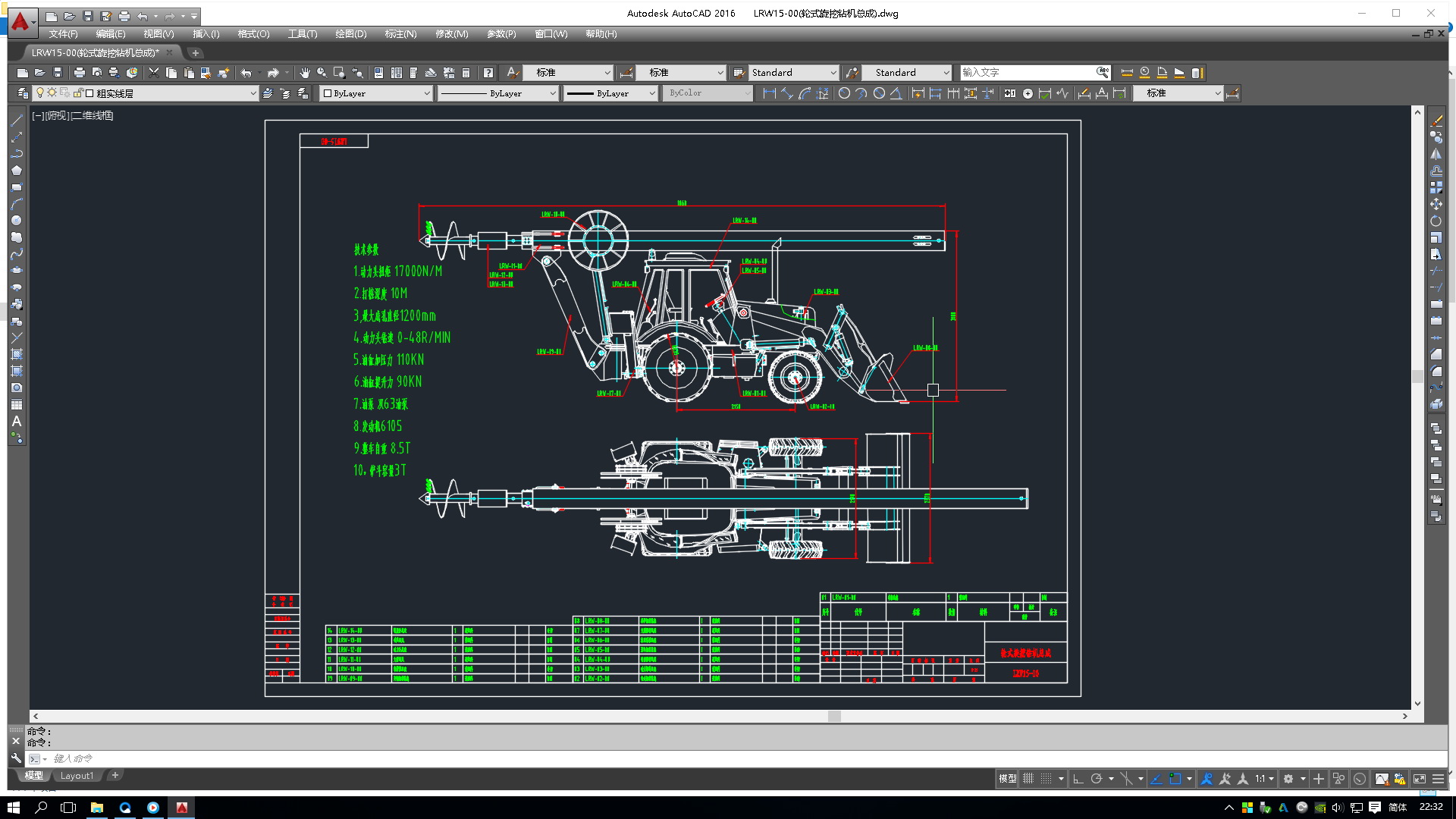Open File Explorer from the taskbar
Screen dimensions: 1456x819
tap(97, 808)
